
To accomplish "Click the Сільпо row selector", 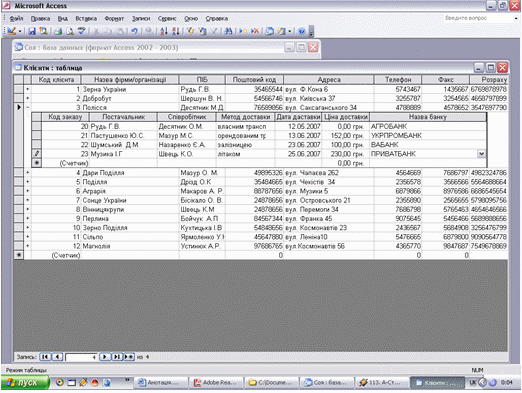I will (19, 237).
